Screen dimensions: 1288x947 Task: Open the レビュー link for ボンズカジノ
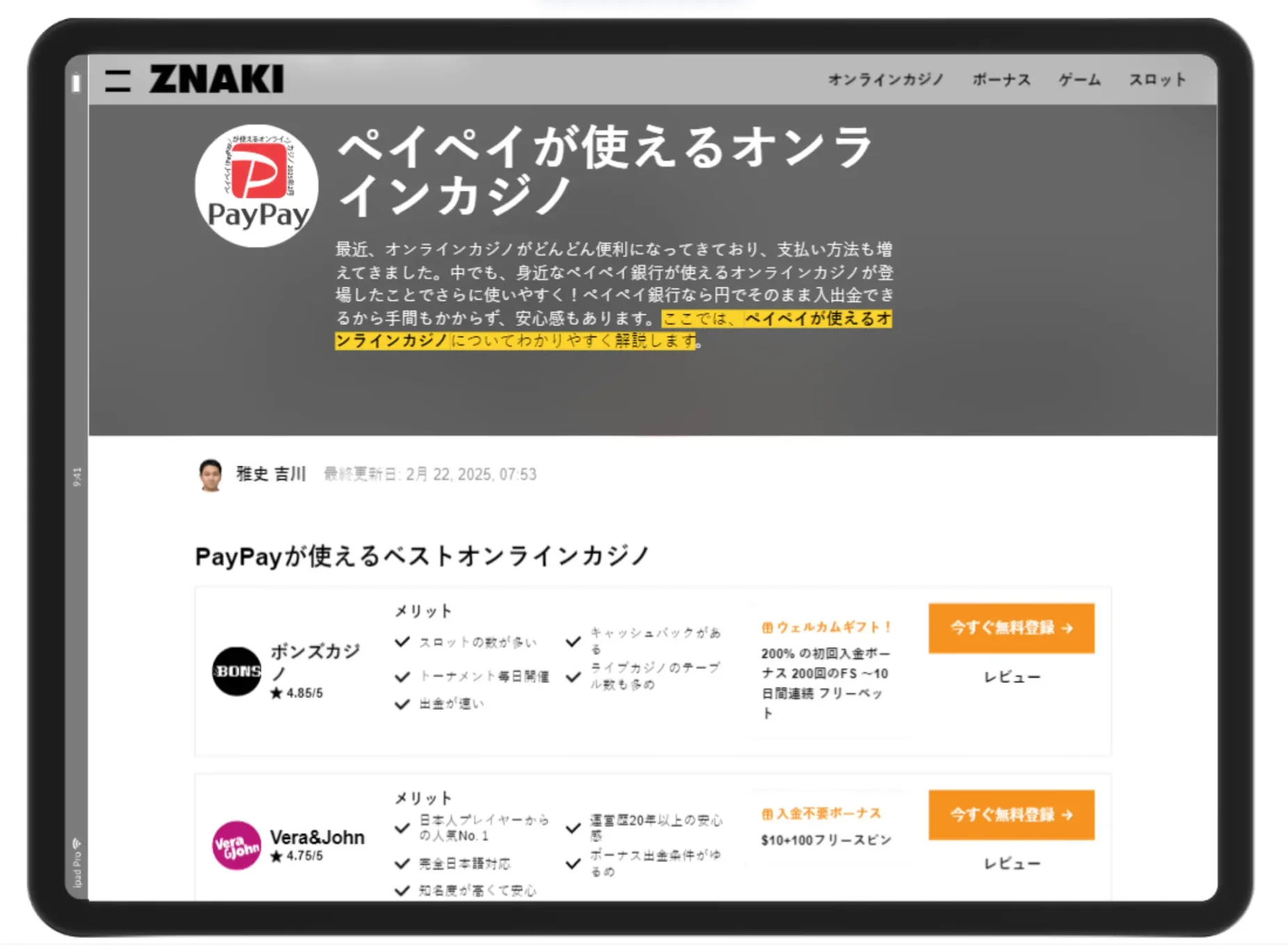point(1012,677)
